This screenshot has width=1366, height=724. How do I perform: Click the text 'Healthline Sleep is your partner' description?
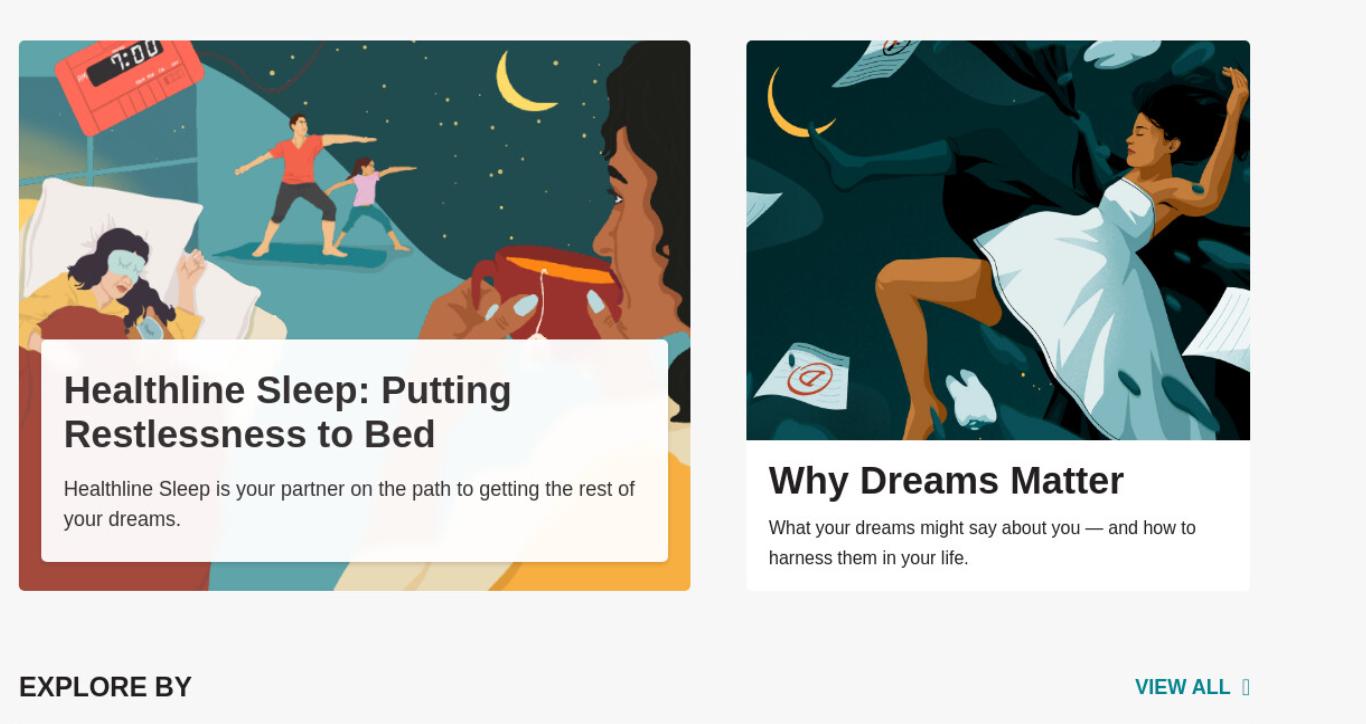349,504
